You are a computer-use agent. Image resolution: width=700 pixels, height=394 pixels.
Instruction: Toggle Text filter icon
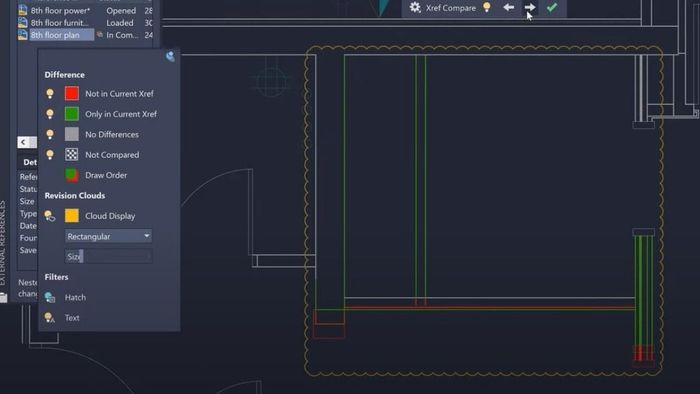point(50,318)
